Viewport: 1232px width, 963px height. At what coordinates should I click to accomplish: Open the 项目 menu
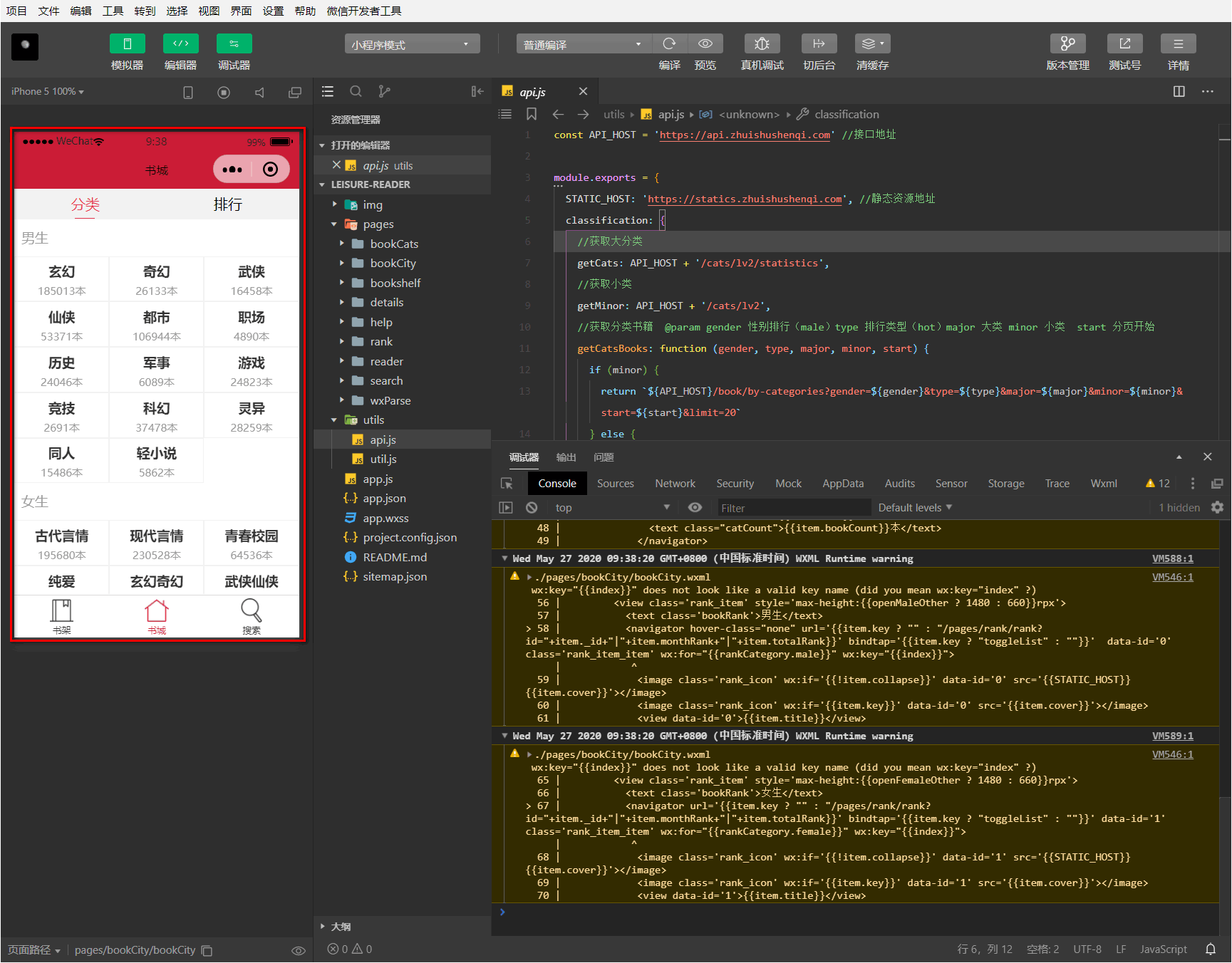coord(16,11)
